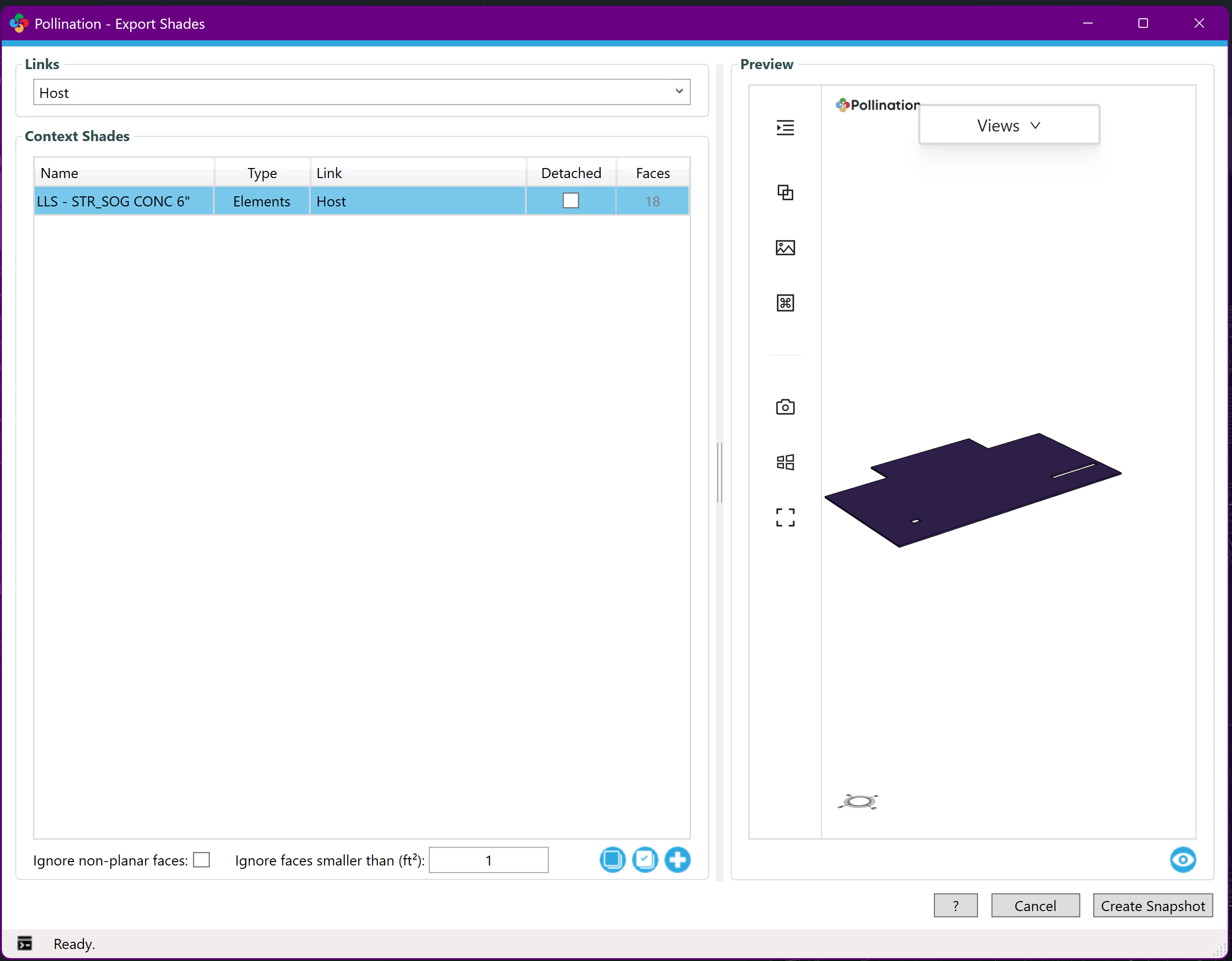Screen dimensions: 1232x961
Task: Expand the Views dropdown in preview
Action: click(x=1009, y=125)
